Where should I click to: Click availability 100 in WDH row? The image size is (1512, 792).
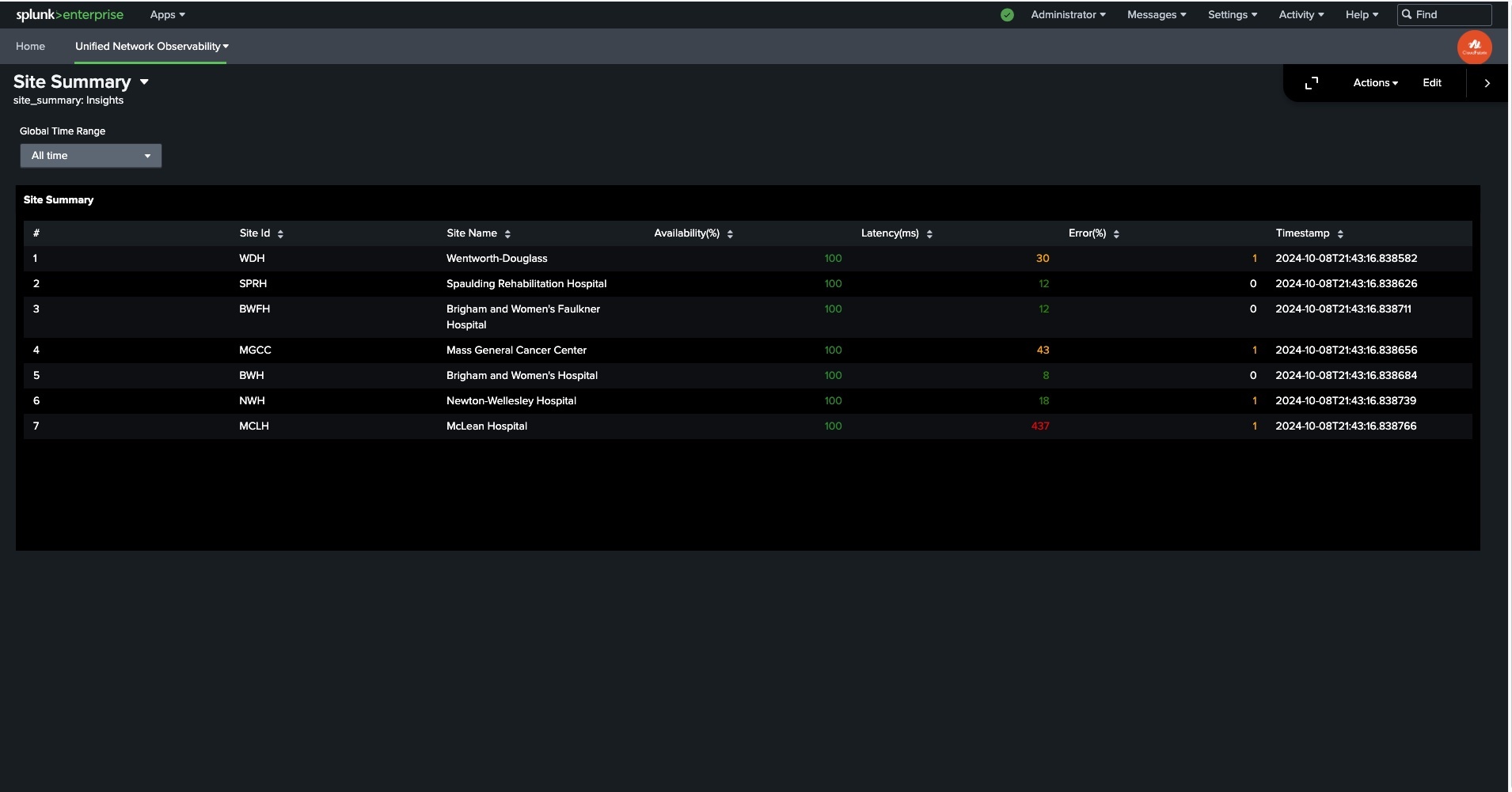[833, 259]
